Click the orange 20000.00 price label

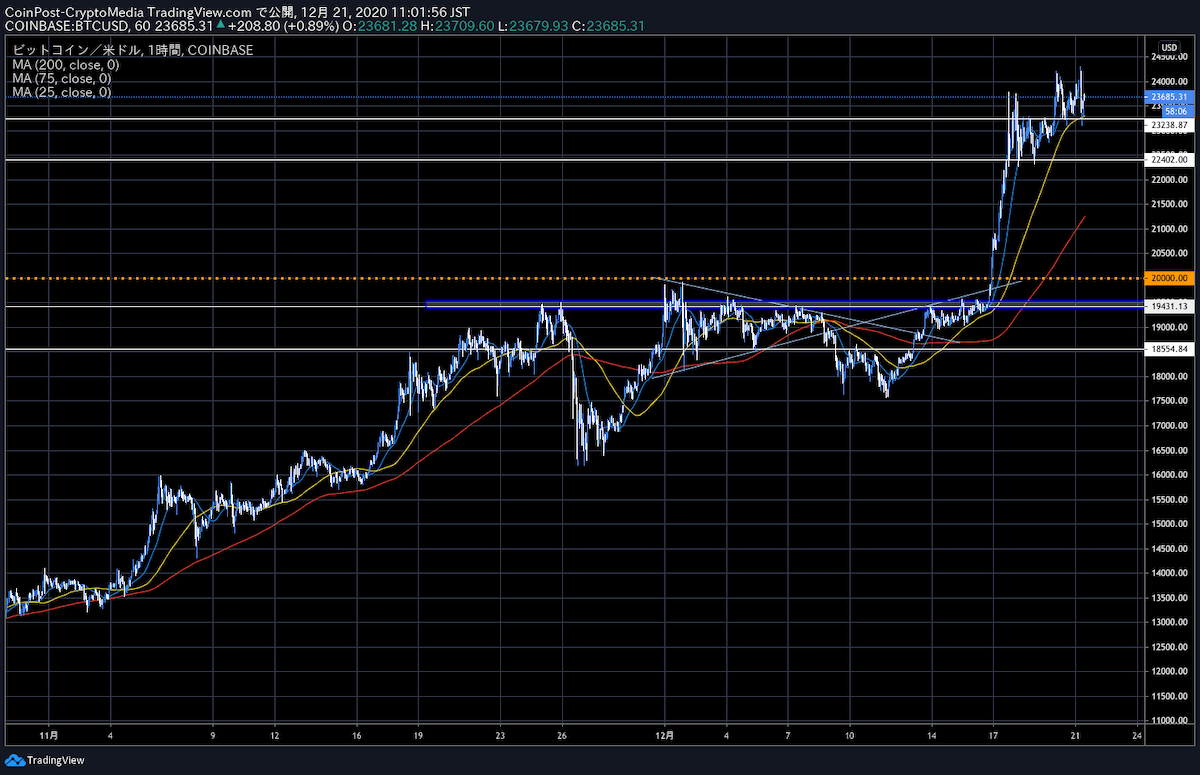coord(1169,278)
